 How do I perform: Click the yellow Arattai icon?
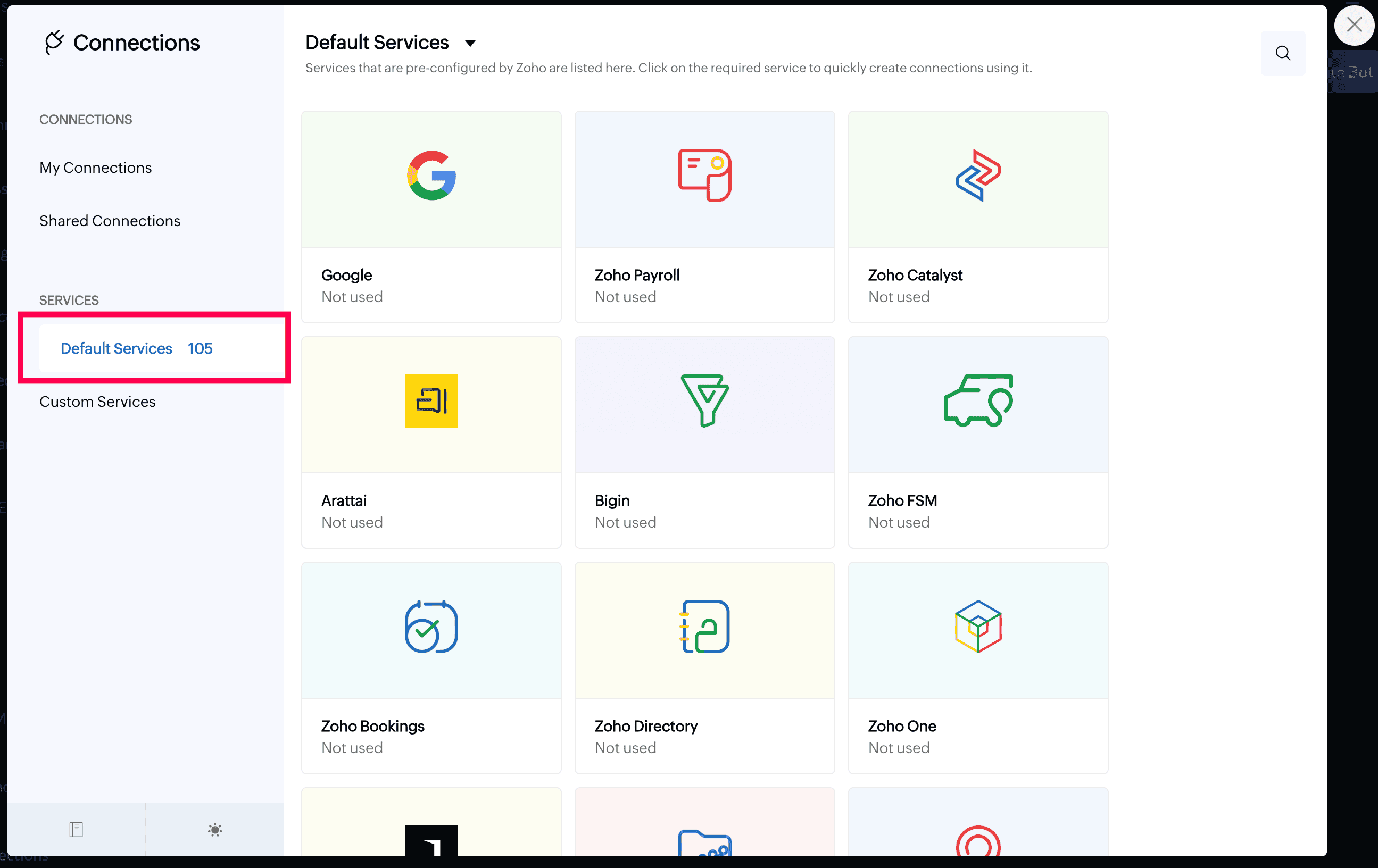431,400
